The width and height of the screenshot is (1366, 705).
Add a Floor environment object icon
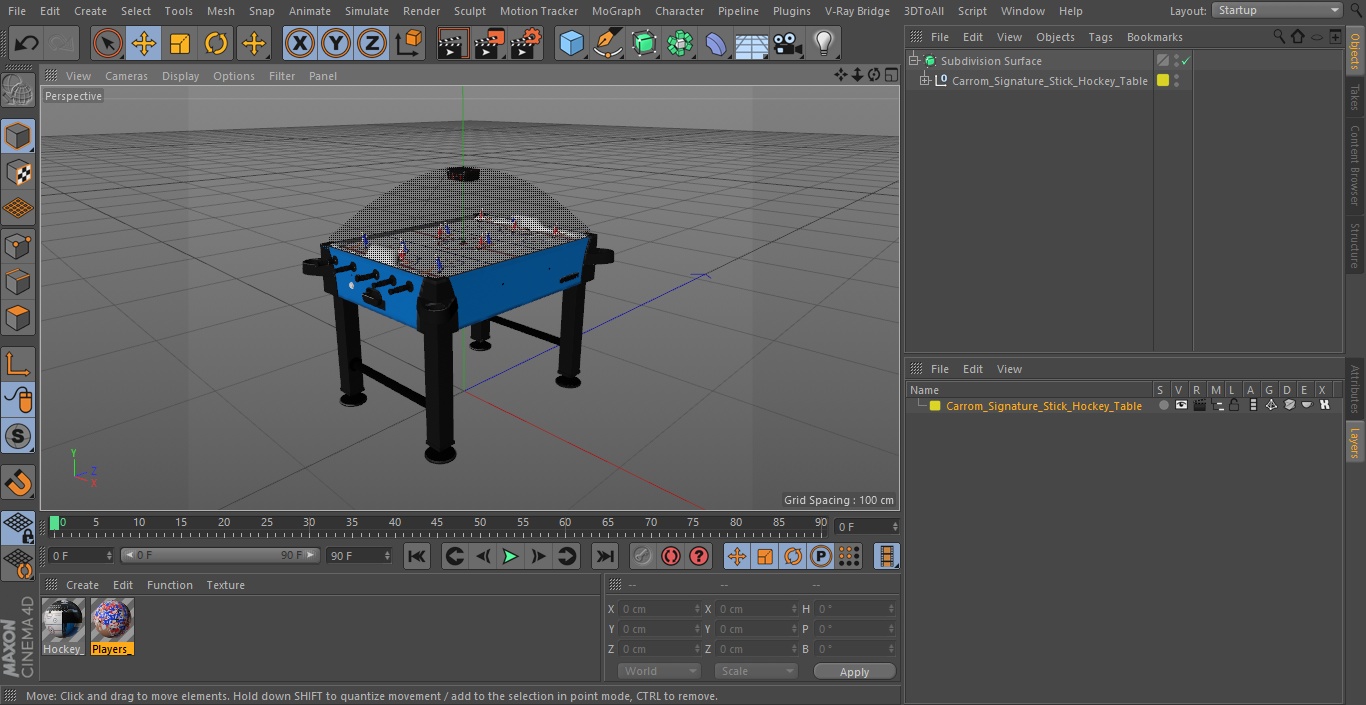752,43
